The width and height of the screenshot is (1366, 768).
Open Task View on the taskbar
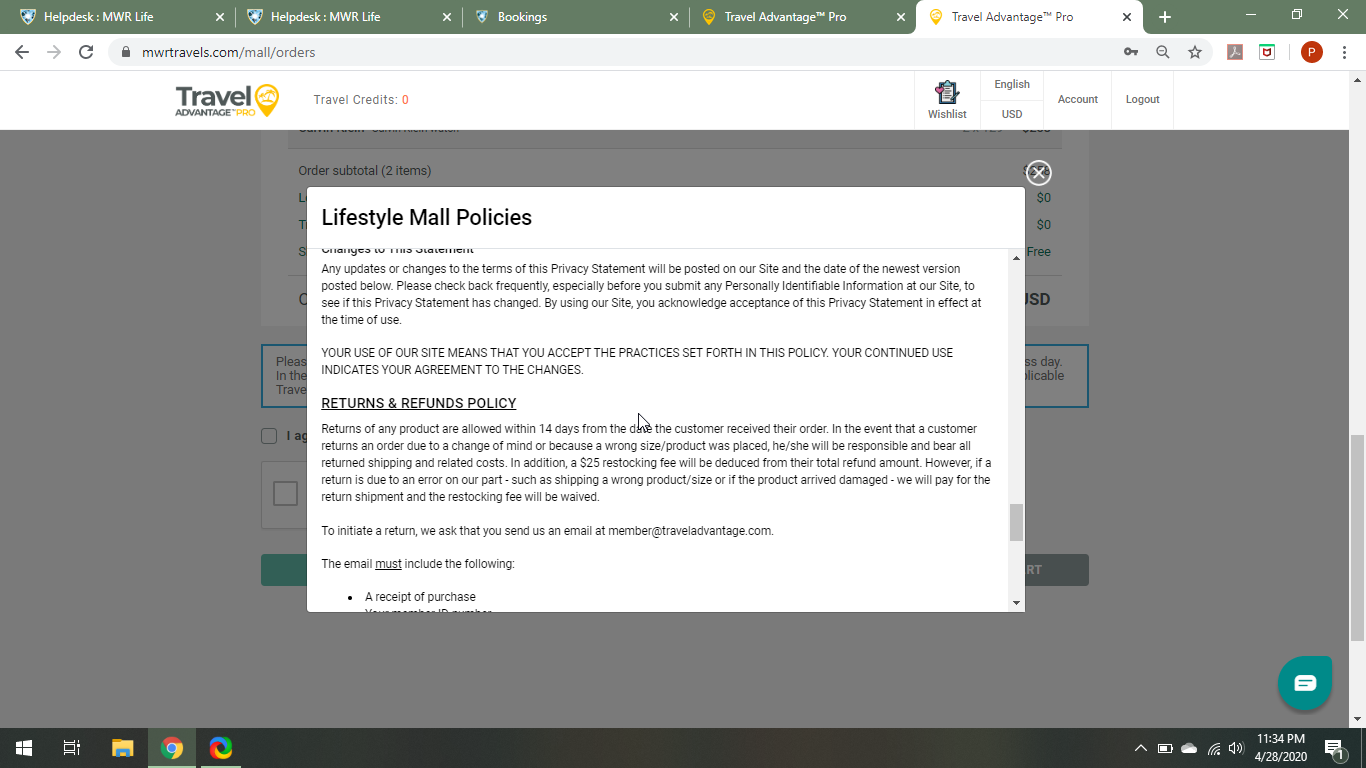[x=72, y=748]
